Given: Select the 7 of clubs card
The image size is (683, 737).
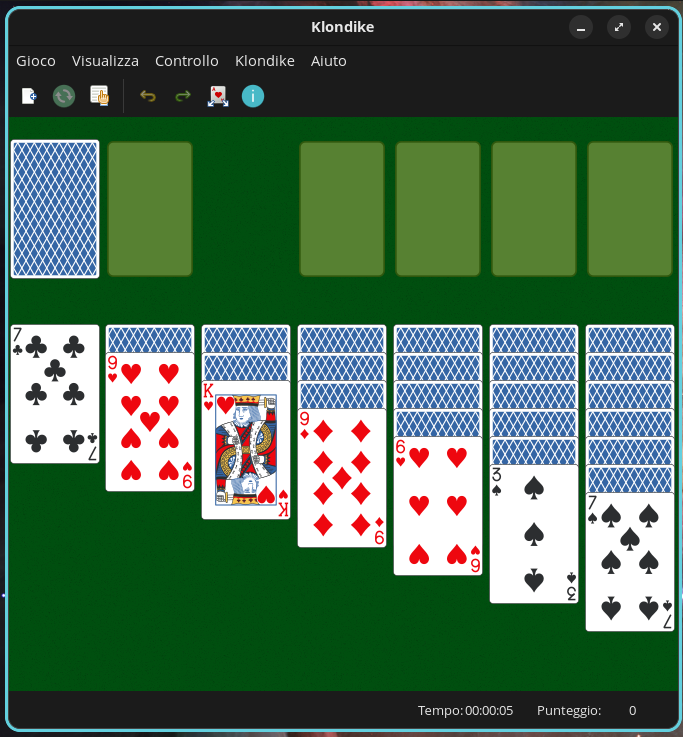Looking at the screenshot, I should click(55, 394).
